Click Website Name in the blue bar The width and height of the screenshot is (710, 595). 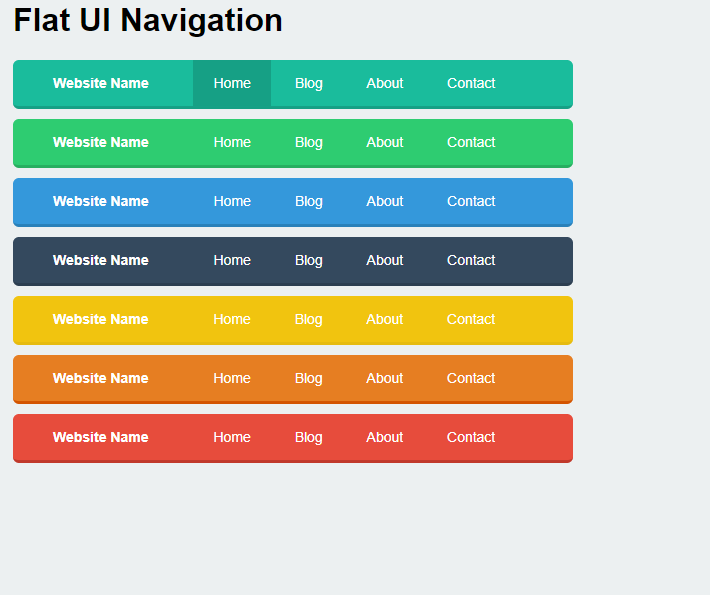101,201
